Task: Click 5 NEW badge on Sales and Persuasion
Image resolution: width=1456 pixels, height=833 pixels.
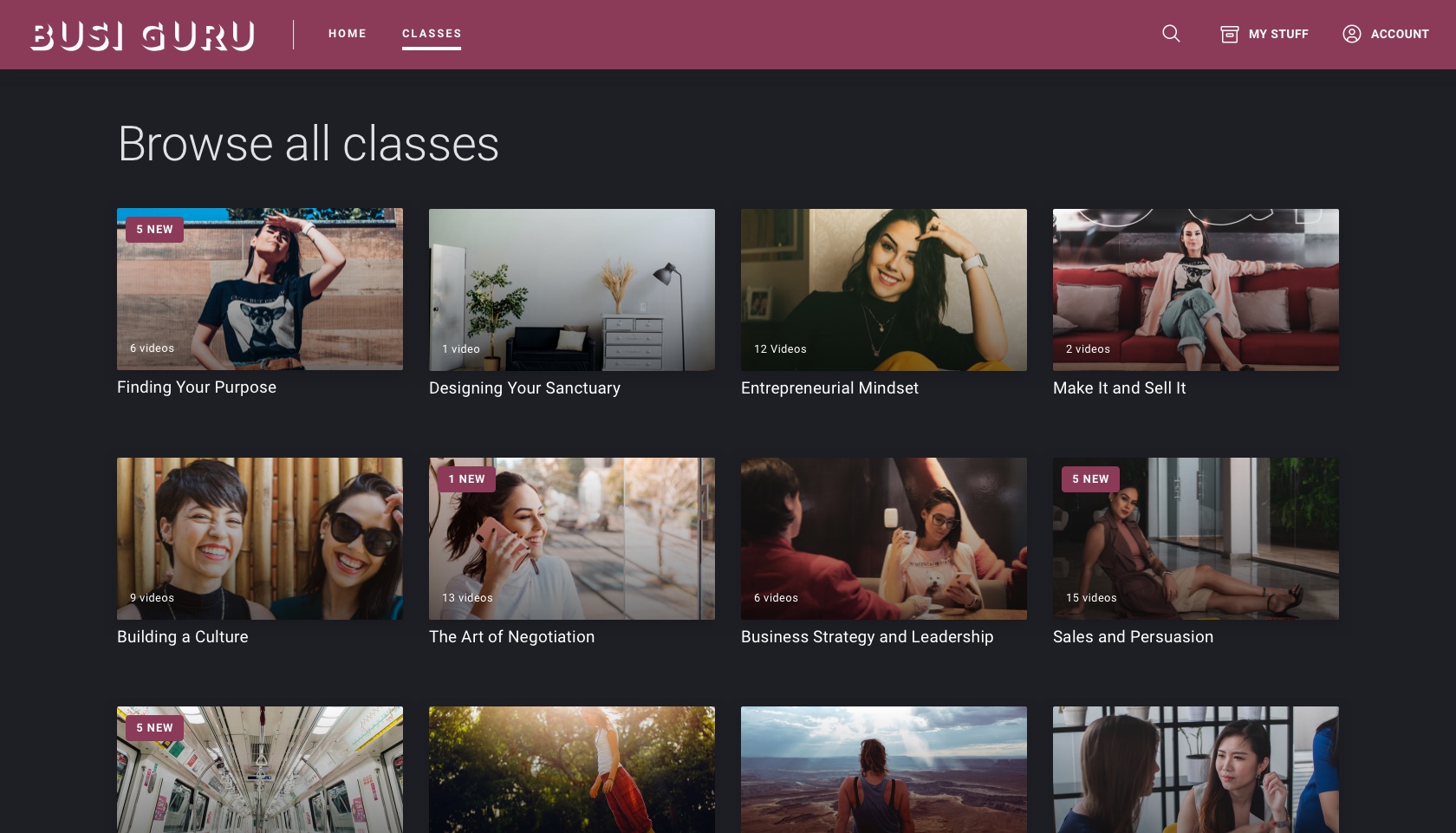Action: [x=1090, y=479]
